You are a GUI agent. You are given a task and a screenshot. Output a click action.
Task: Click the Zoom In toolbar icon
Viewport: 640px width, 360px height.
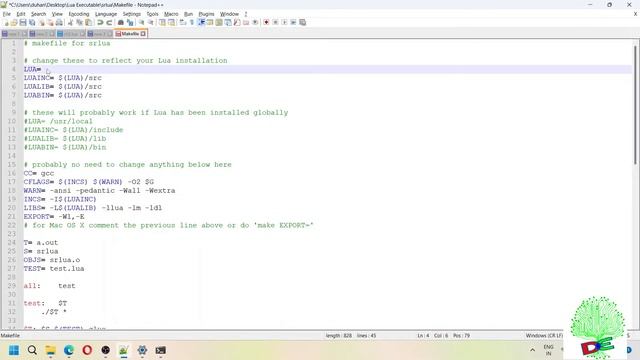click(x=141, y=22)
